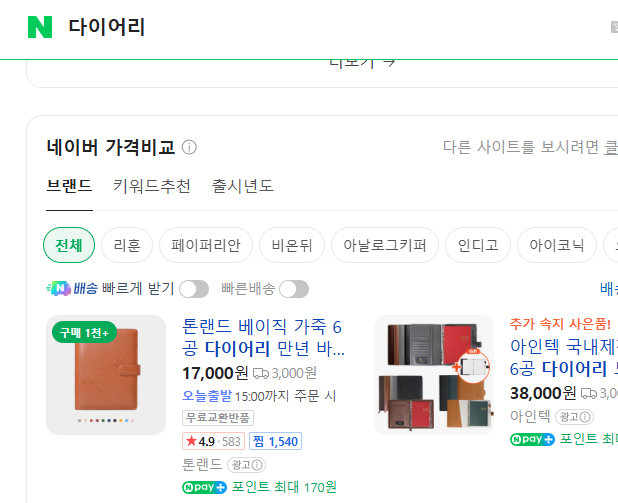Select the 인디고 brand filter chip
Image resolution: width=618 pixels, height=503 pixels.
pos(478,245)
